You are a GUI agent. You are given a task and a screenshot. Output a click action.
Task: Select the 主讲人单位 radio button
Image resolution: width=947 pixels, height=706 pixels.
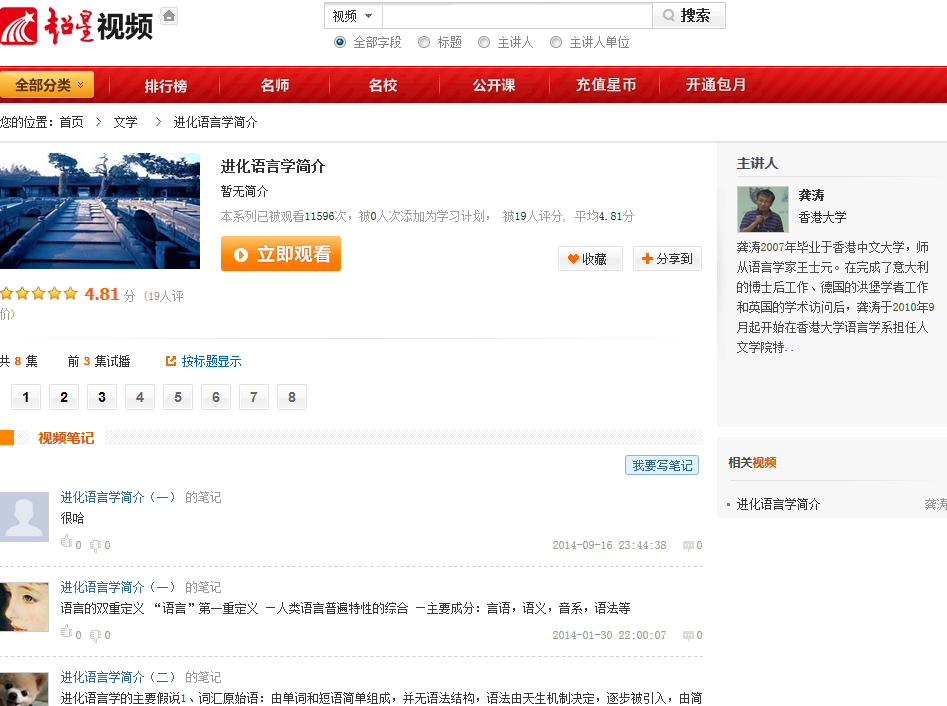pos(556,42)
